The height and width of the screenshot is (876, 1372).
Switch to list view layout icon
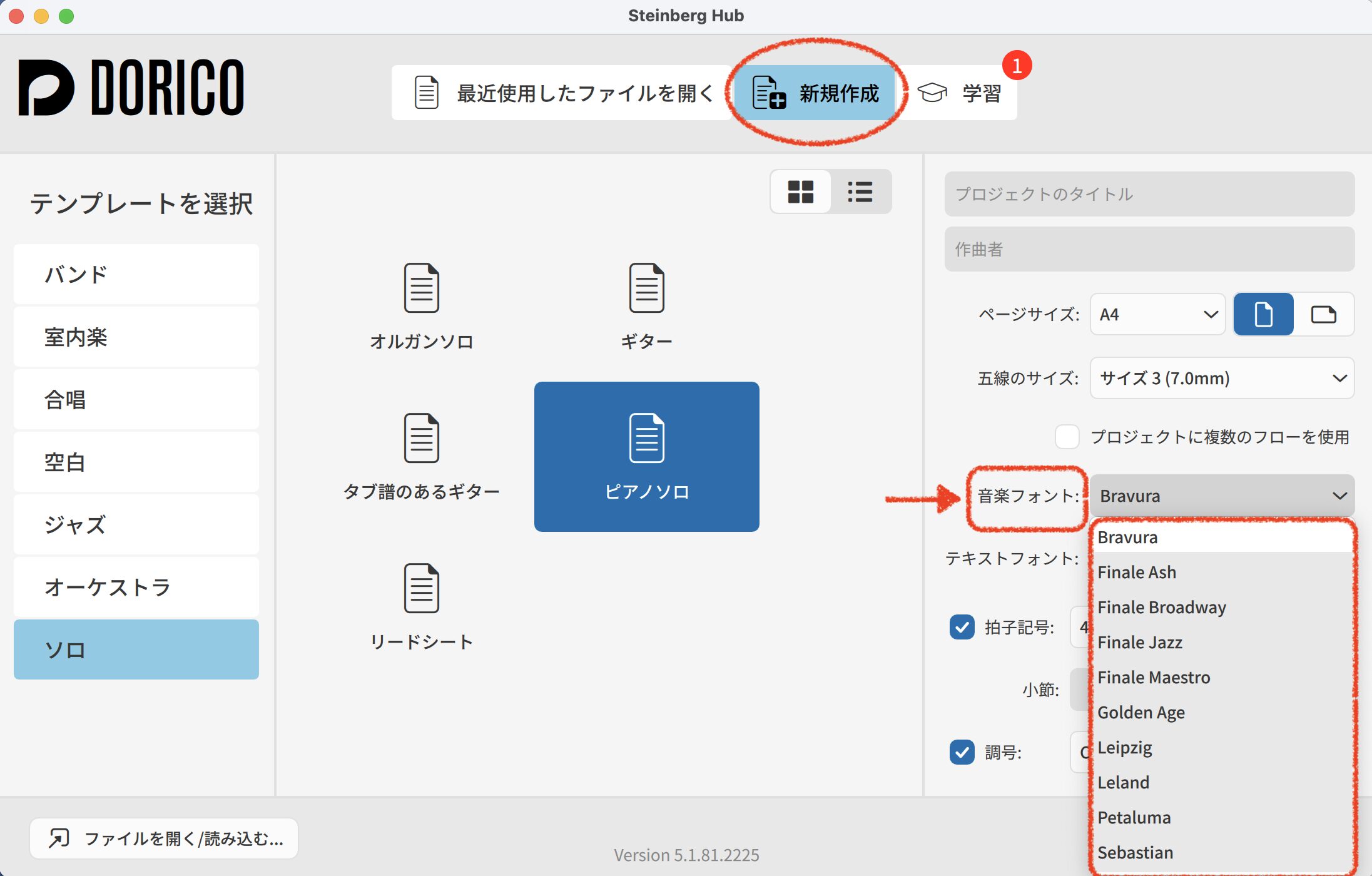(860, 191)
